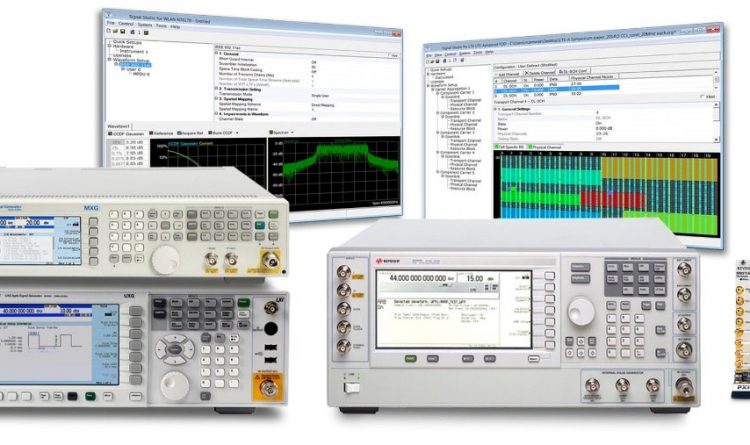Click Spatial Mapping Scheme value Direct Mapping
The width and height of the screenshot is (750, 445).
(323, 105)
